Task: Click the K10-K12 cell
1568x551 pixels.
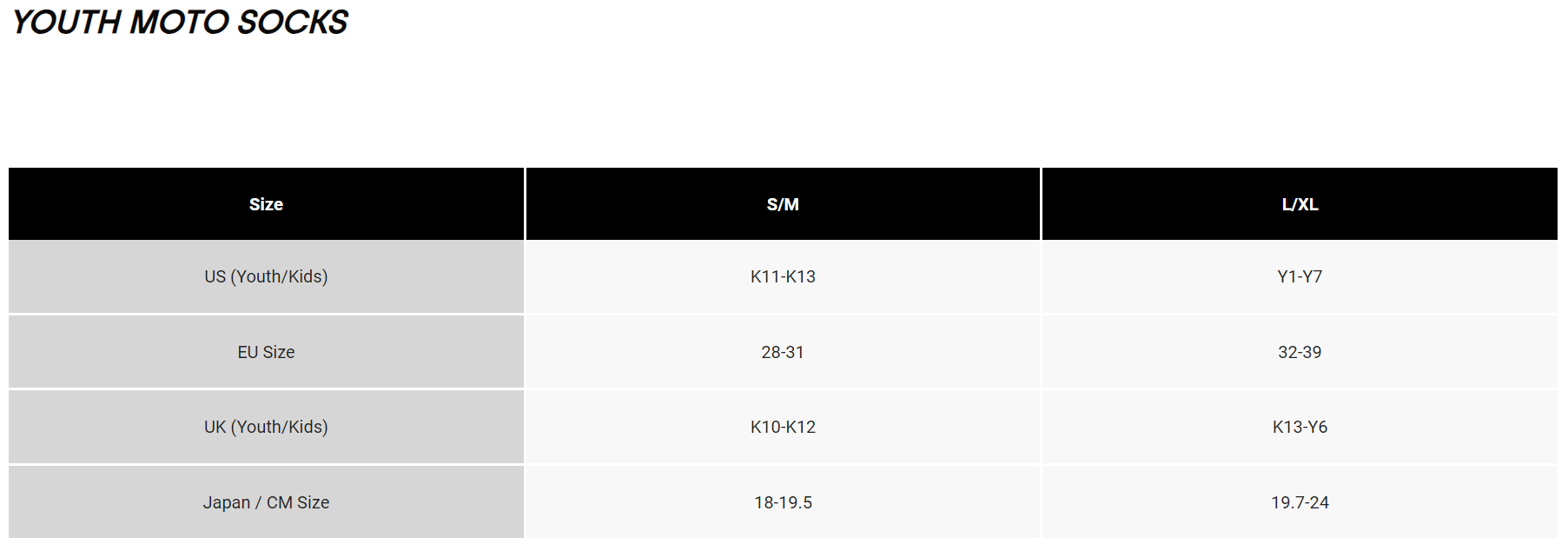Action: [783, 427]
